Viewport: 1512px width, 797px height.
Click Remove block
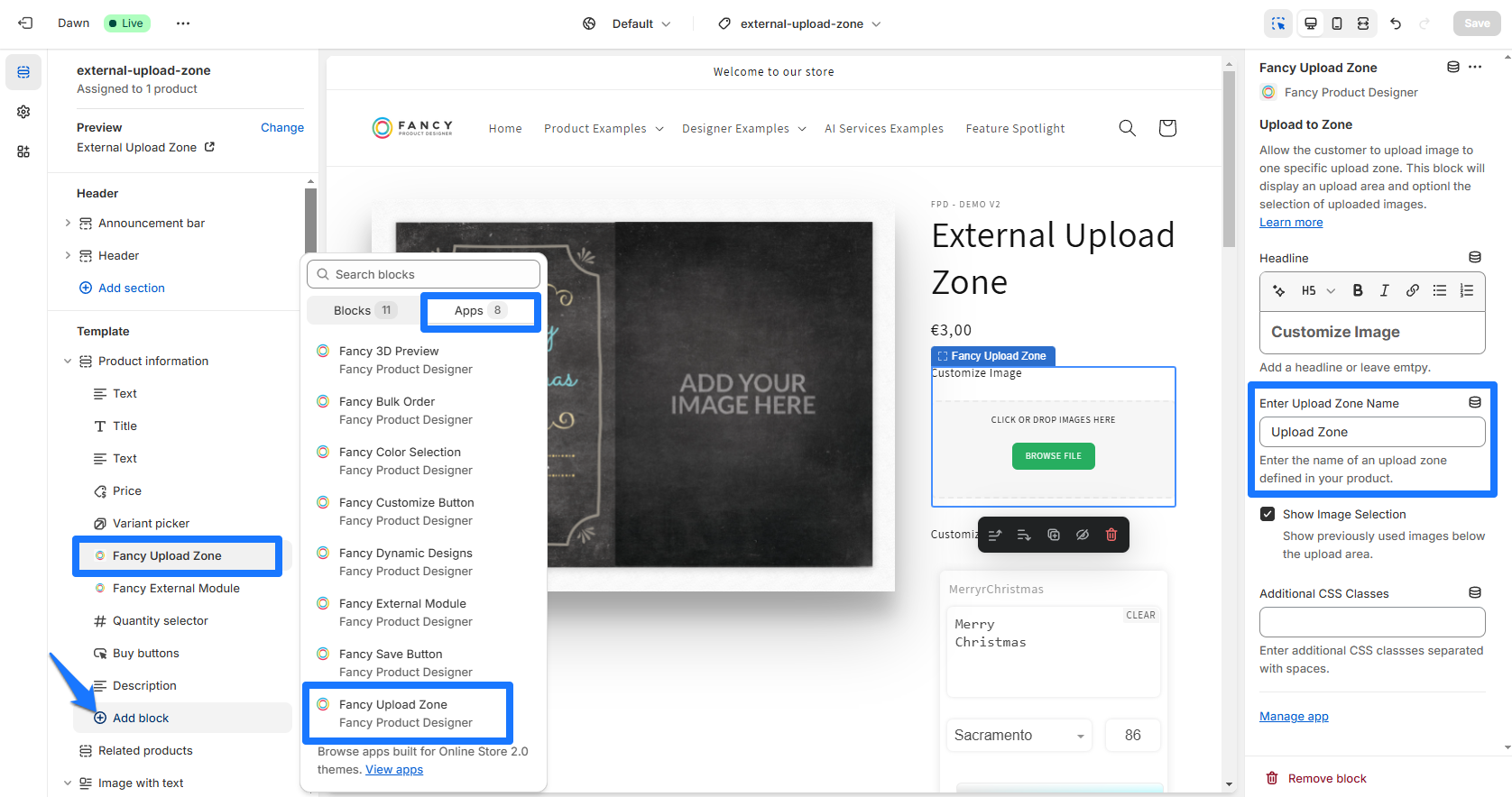1316,778
